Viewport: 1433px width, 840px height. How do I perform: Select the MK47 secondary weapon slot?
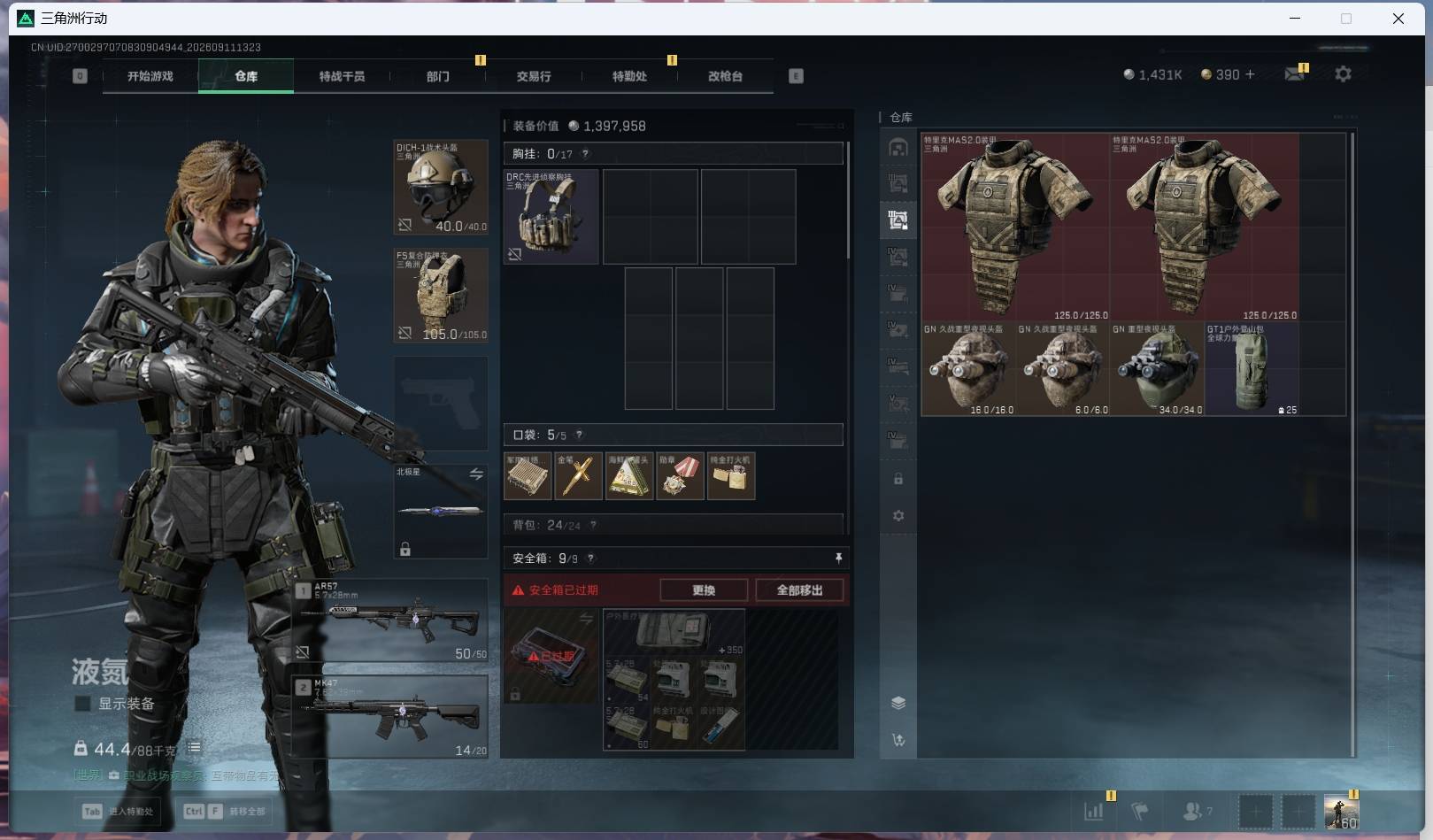390,717
